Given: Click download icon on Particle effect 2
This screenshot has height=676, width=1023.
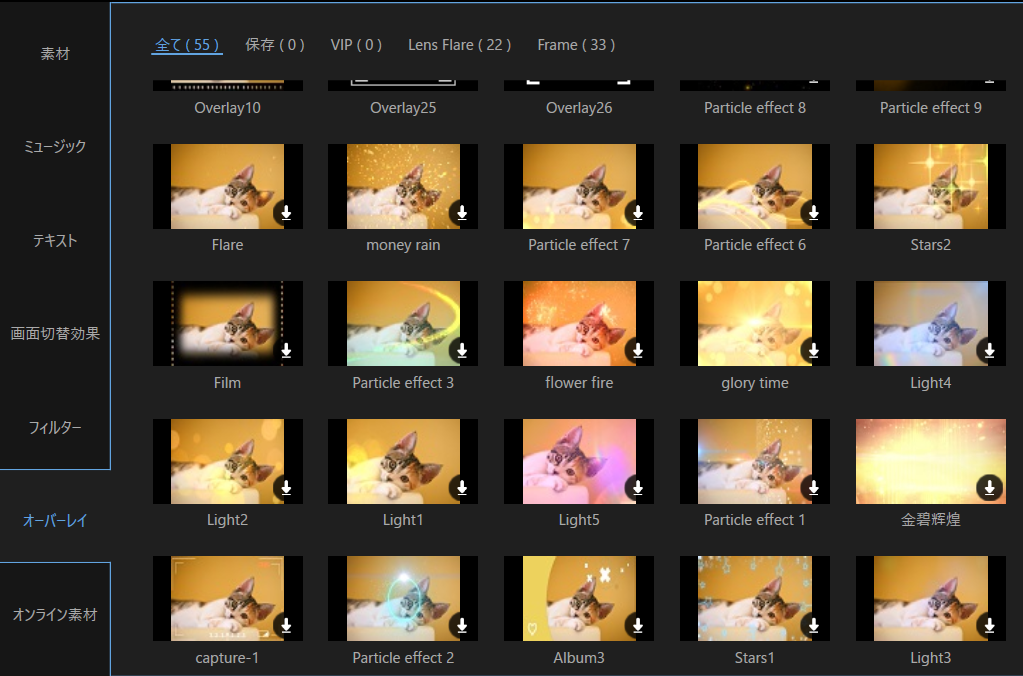Looking at the screenshot, I should click(x=462, y=625).
